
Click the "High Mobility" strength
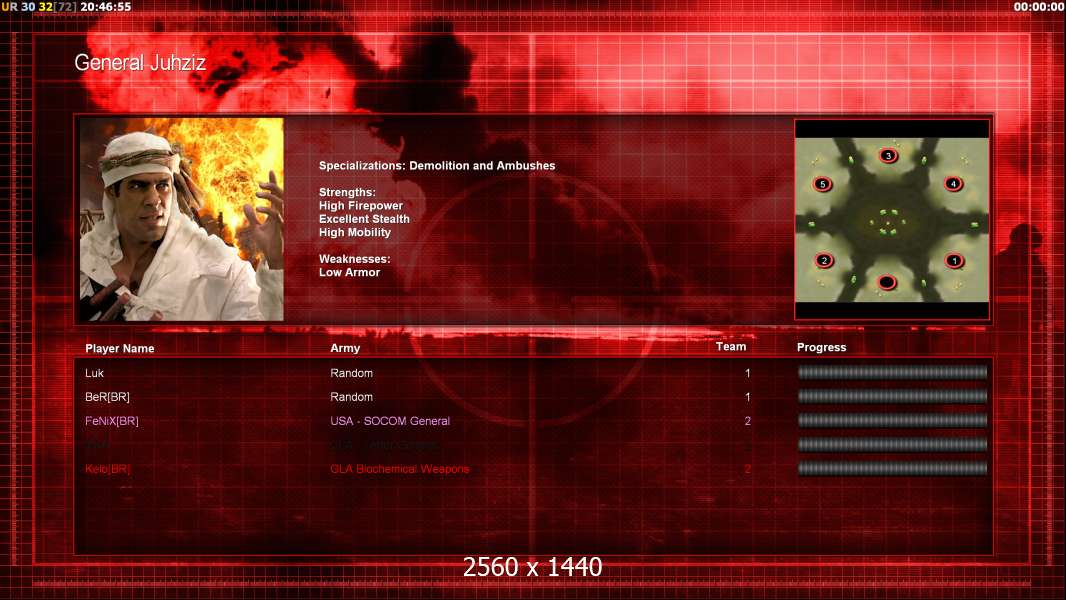pyautogui.click(x=355, y=232)
